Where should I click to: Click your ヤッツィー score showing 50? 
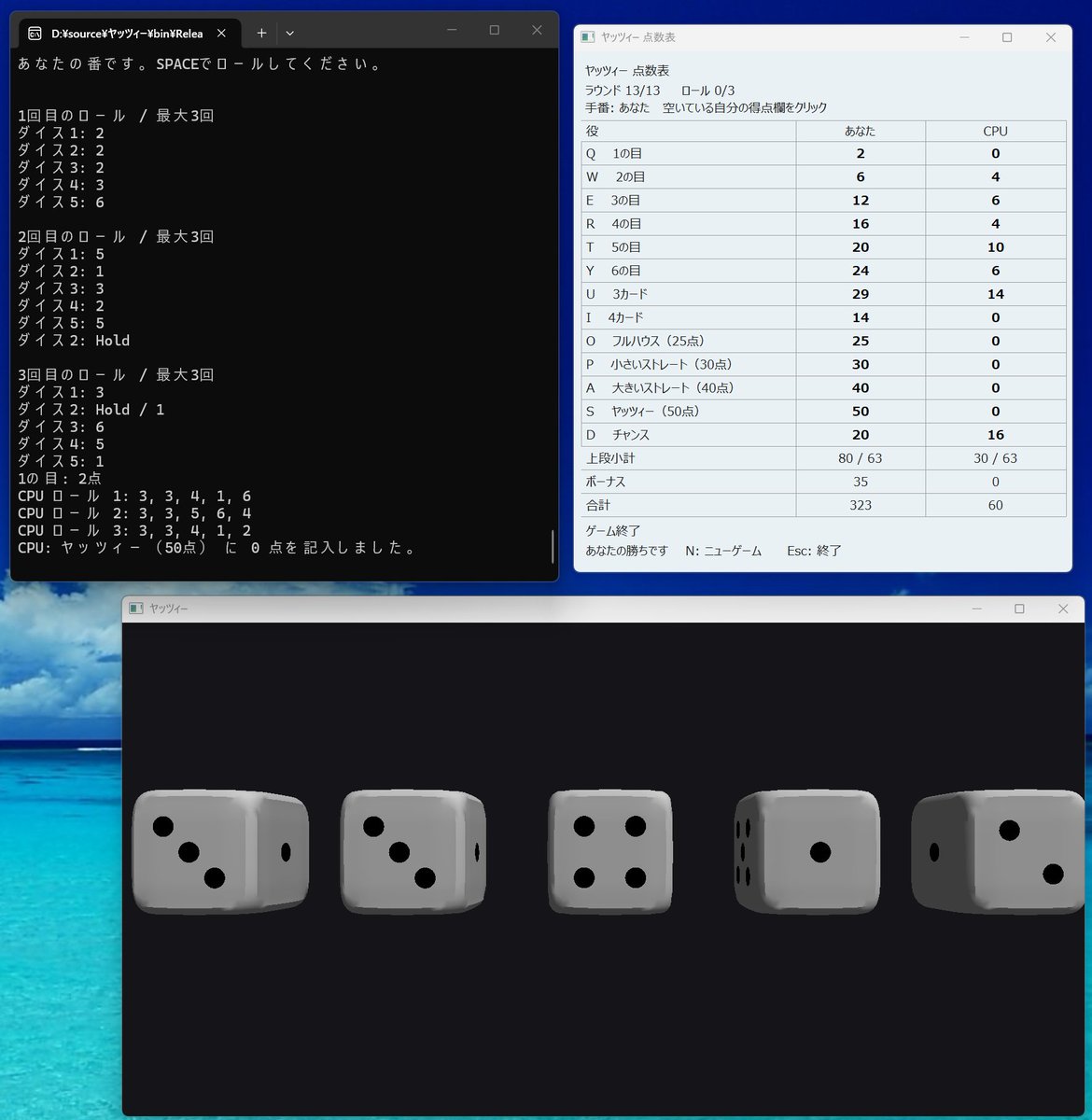861,411
